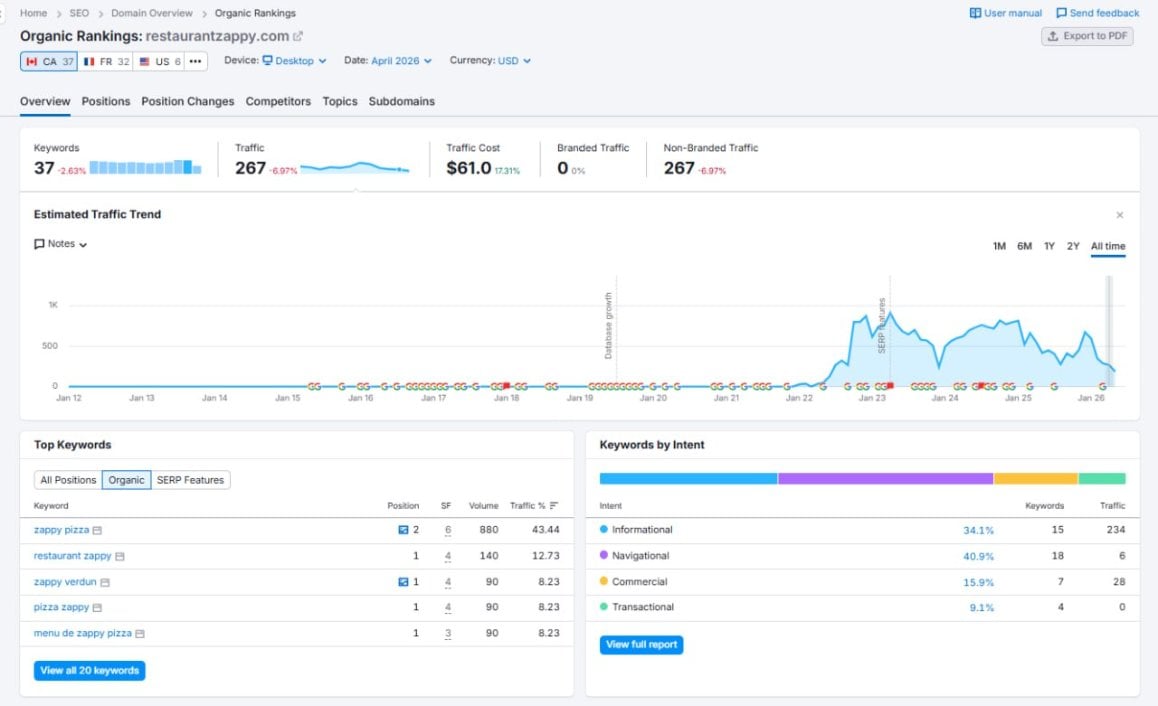The width and height of the screenshot is (1158, 706).
Task: Click the Send feedback chat icon
Action: [x=1061, y=13]
